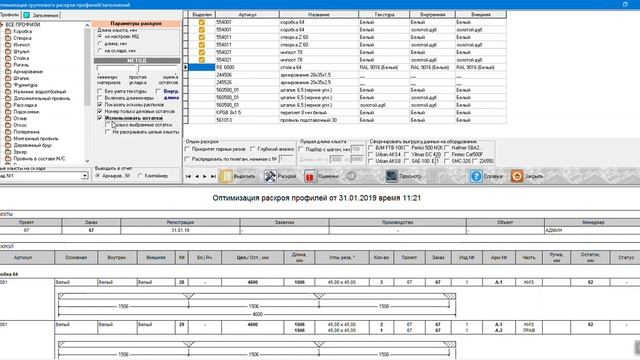Open the Справка help icon
This screenshot has height=360, width=640.
point(476,176)
